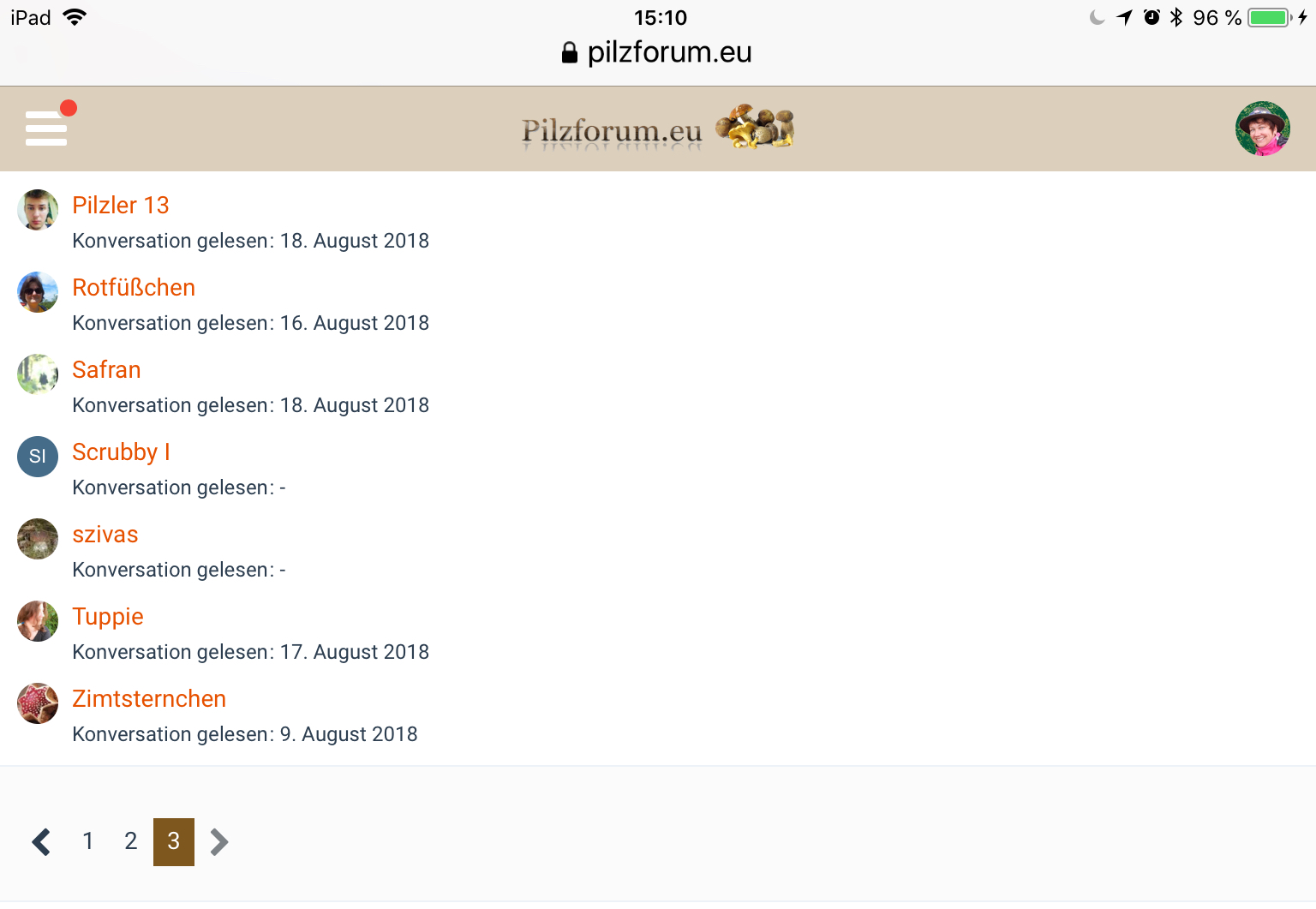Go to previous page arrow

click(x=41, y=841)
